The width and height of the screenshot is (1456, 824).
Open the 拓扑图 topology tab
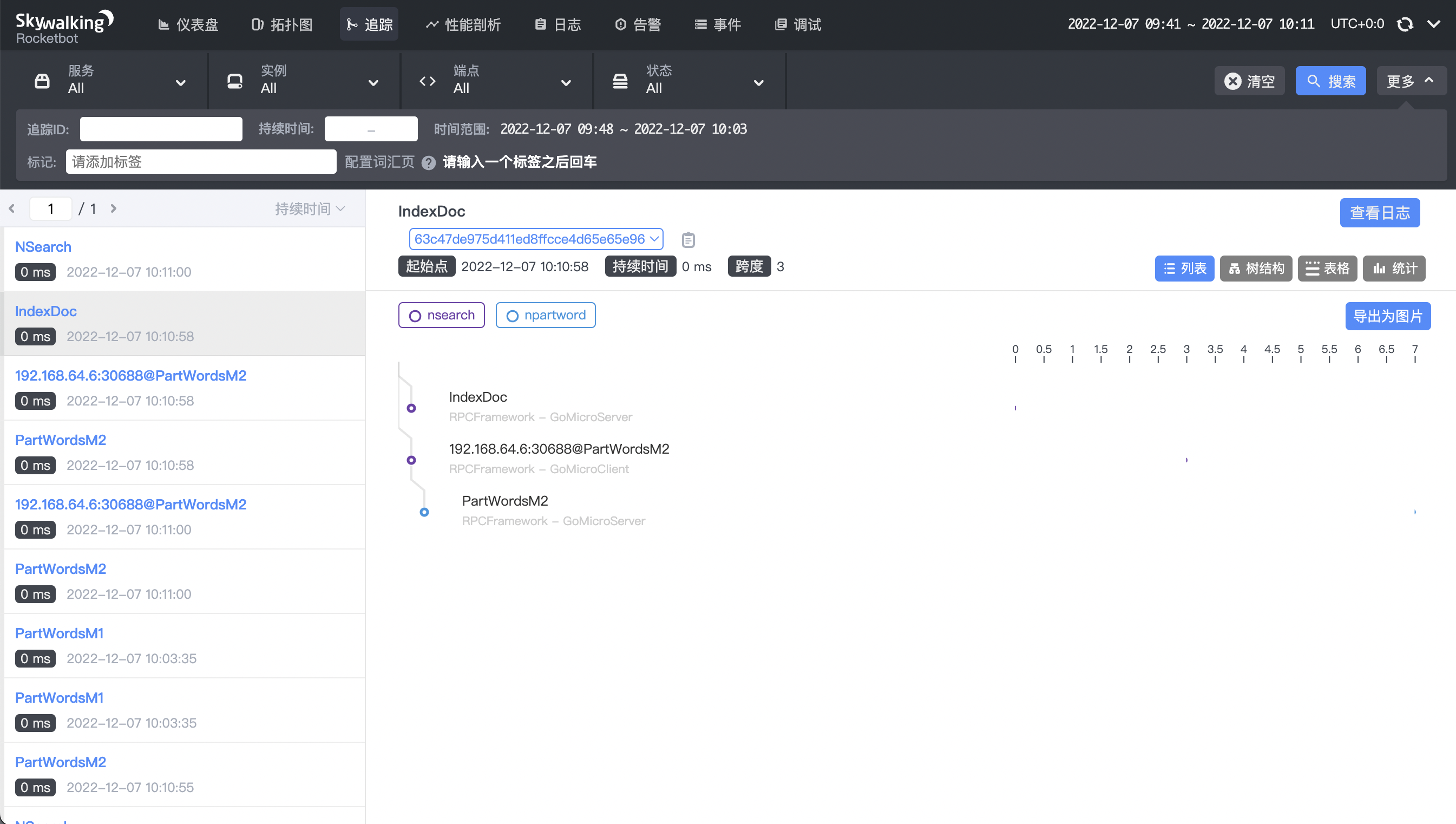(x=281, y=24)
